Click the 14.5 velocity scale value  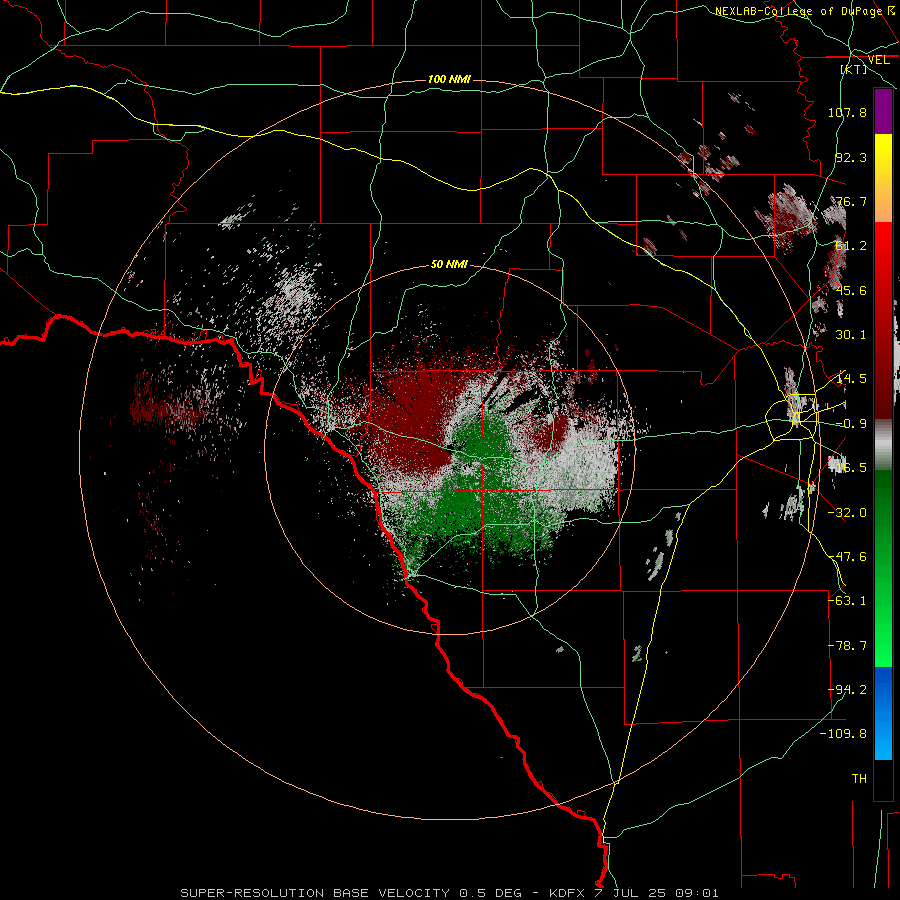pos(851,379)
